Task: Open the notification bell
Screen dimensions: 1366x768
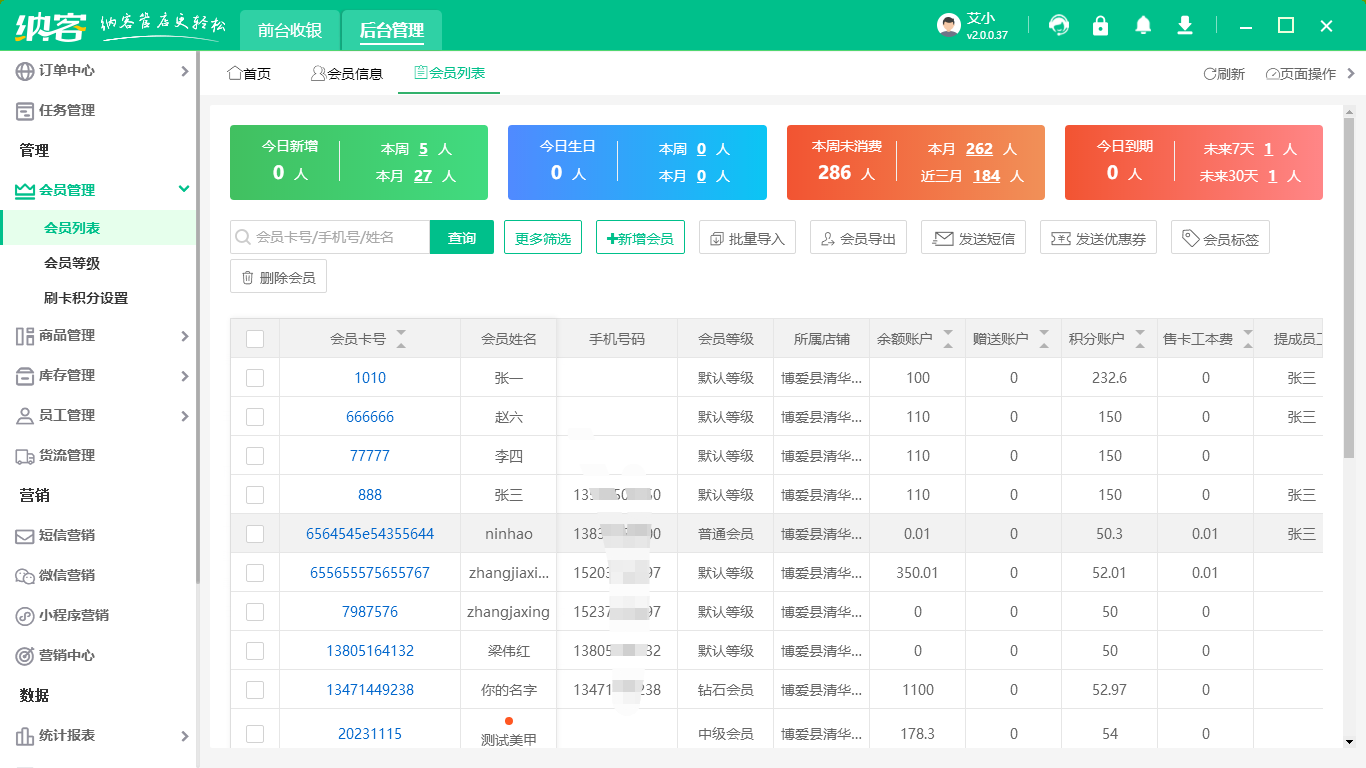Action: [1143, 26]
